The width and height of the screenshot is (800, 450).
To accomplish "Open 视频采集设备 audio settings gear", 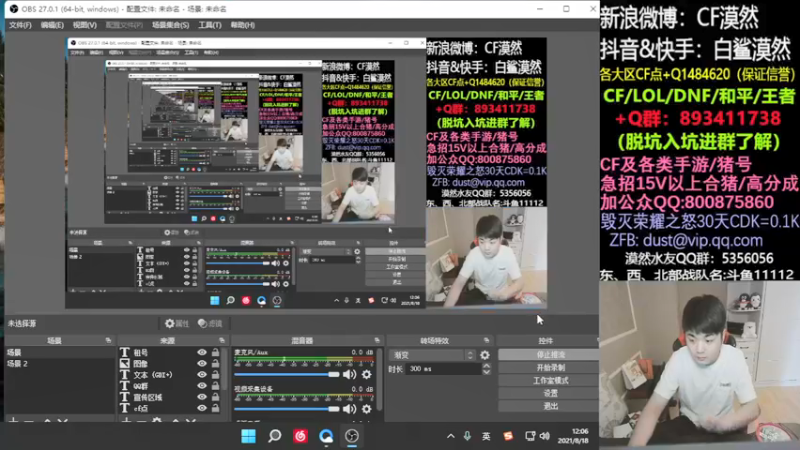I will (x=366, y=409).
